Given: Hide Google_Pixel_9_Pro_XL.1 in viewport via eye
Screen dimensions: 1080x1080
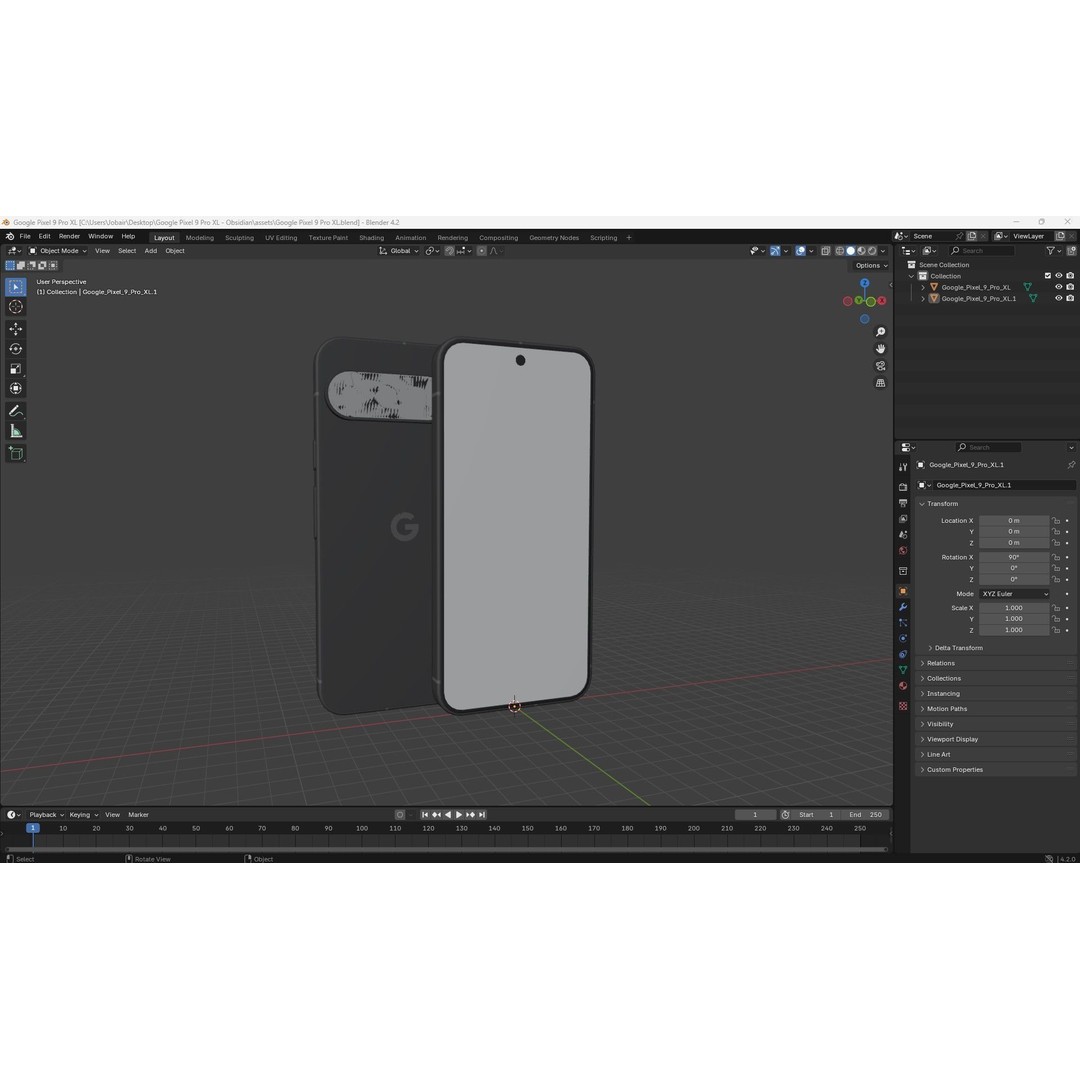Looking at the screenshot, I should click(x=1059, y=298).
